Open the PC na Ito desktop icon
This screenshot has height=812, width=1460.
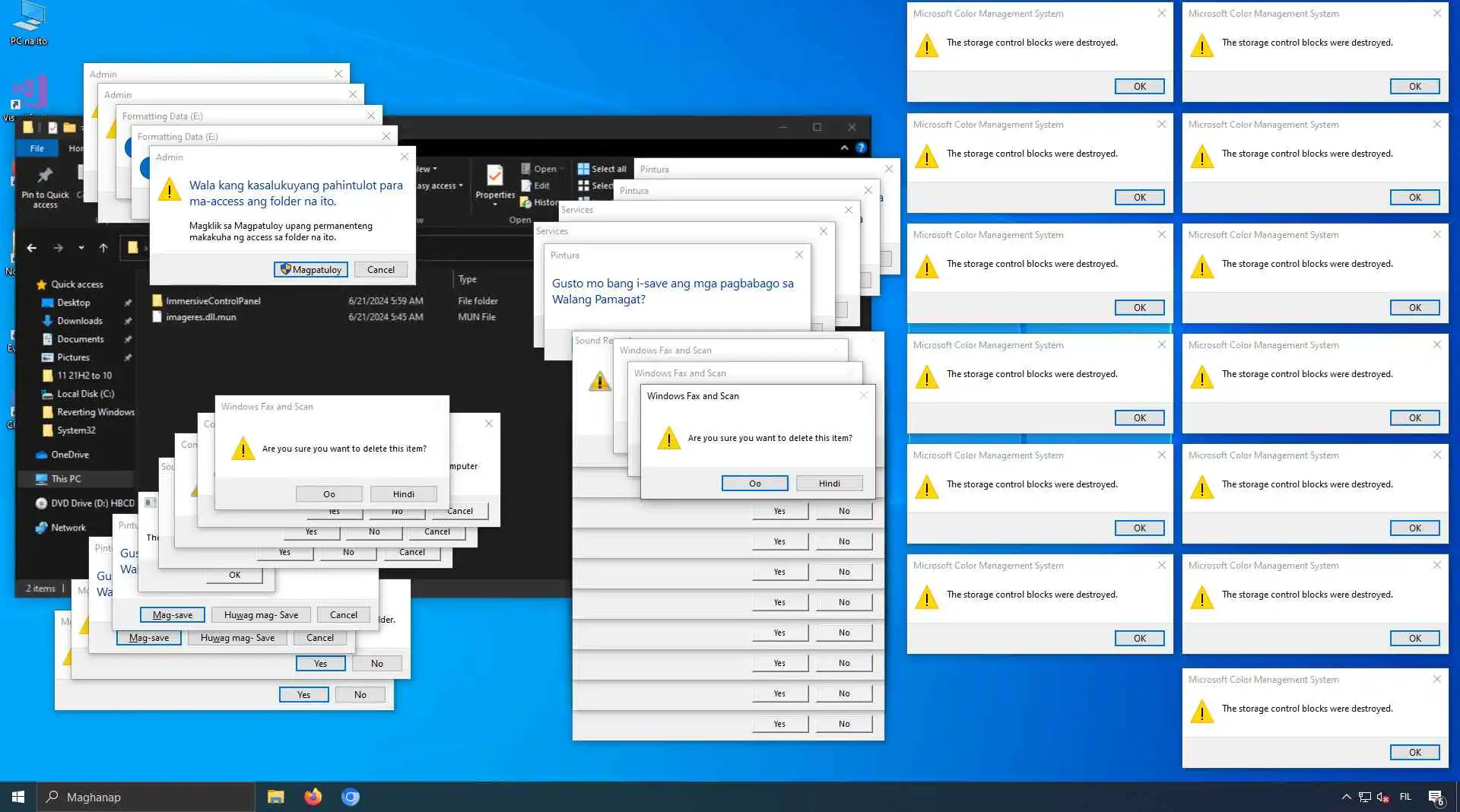(x=29, y=24)
